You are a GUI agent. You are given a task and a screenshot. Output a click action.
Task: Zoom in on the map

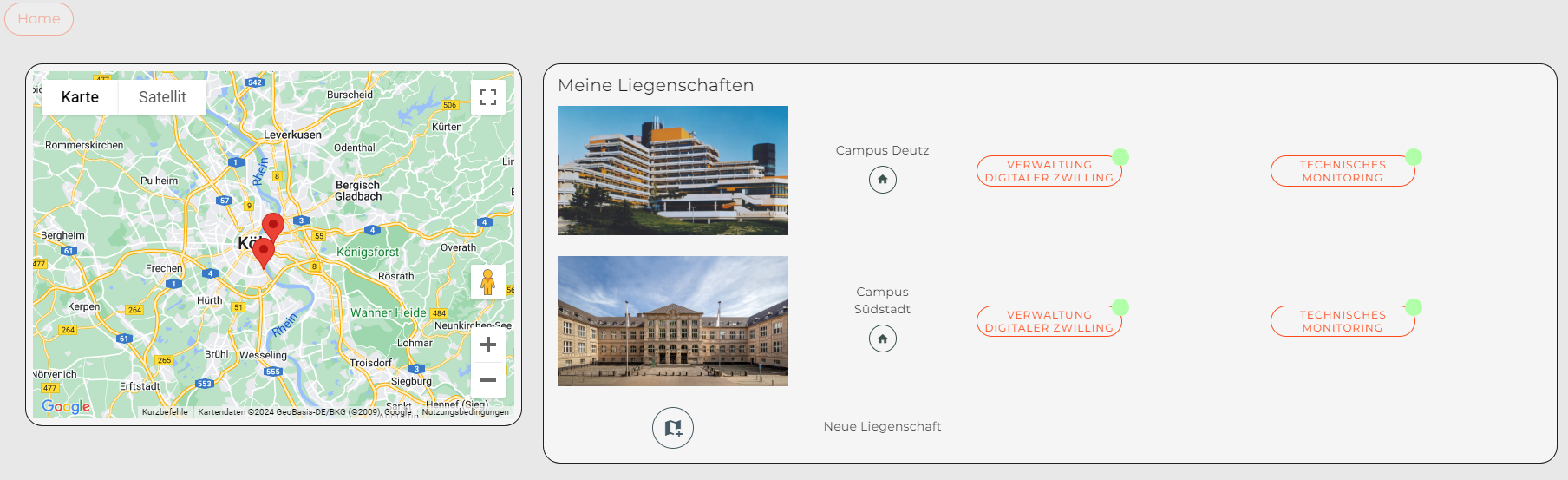click(488, 345)
